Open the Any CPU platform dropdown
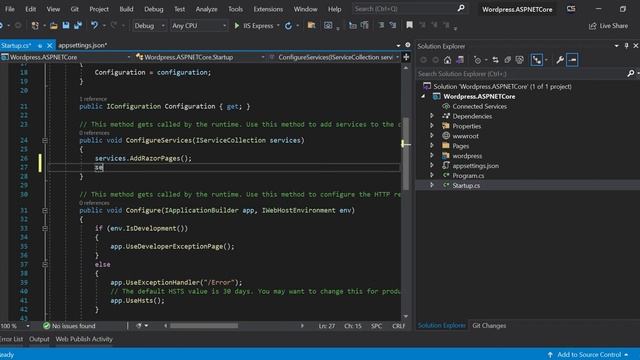 (198, 26)
